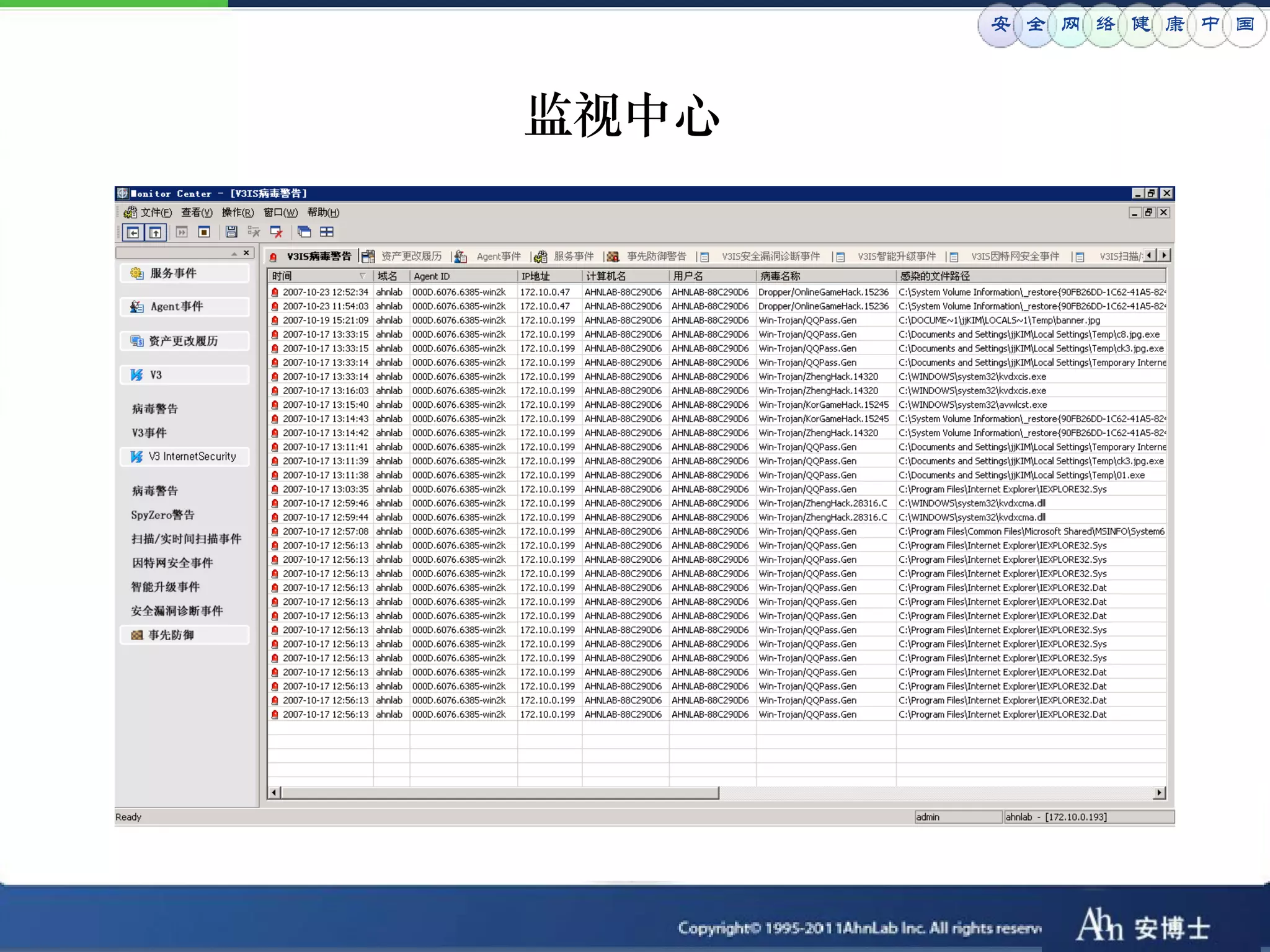The height and width of the screenshot is (952, 1270).
Task: Click the stop toolbar icon
Action: [x=204, y=232]
